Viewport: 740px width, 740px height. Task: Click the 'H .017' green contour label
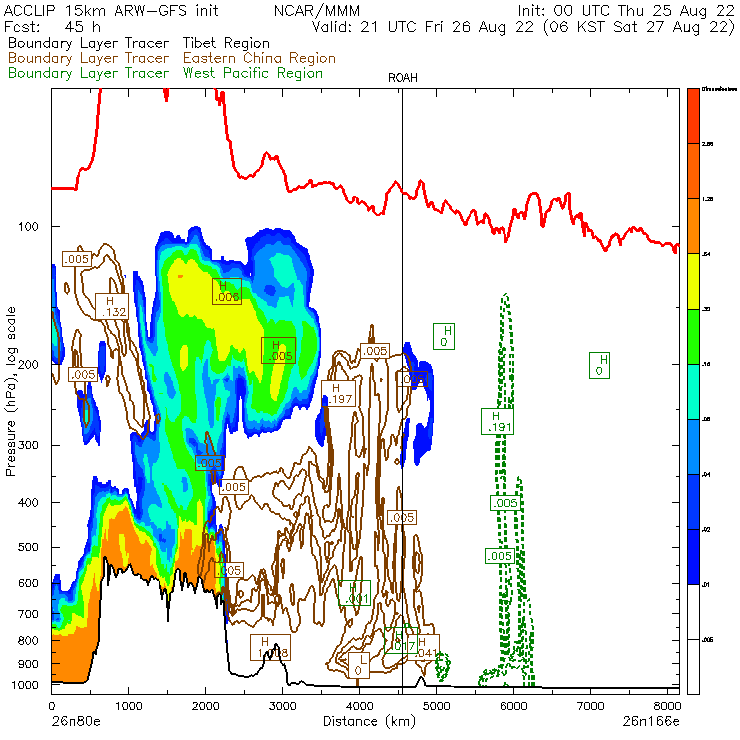(x=401, y=641)
